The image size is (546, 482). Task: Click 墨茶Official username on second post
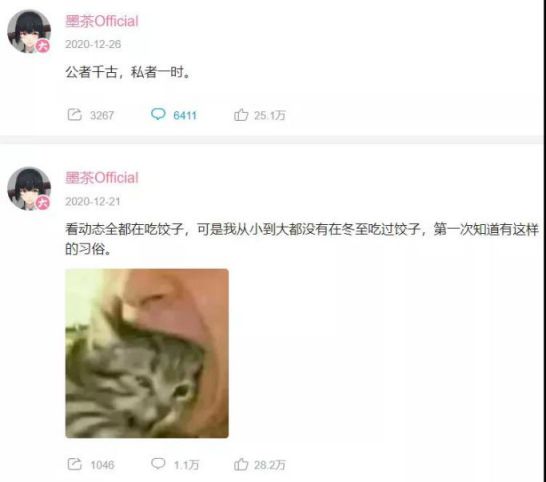coord(102,178)
